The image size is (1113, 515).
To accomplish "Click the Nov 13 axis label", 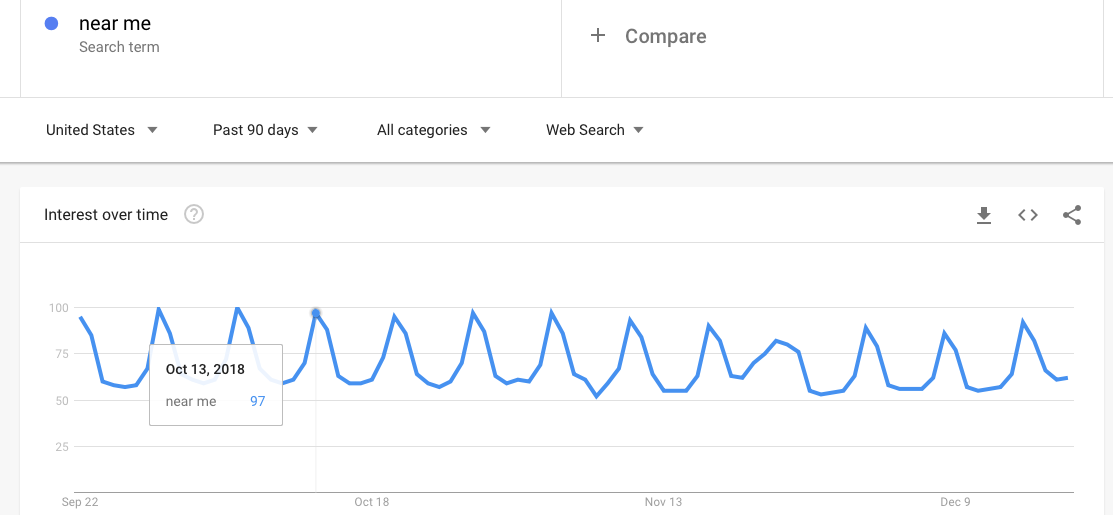I will point(663,502).
